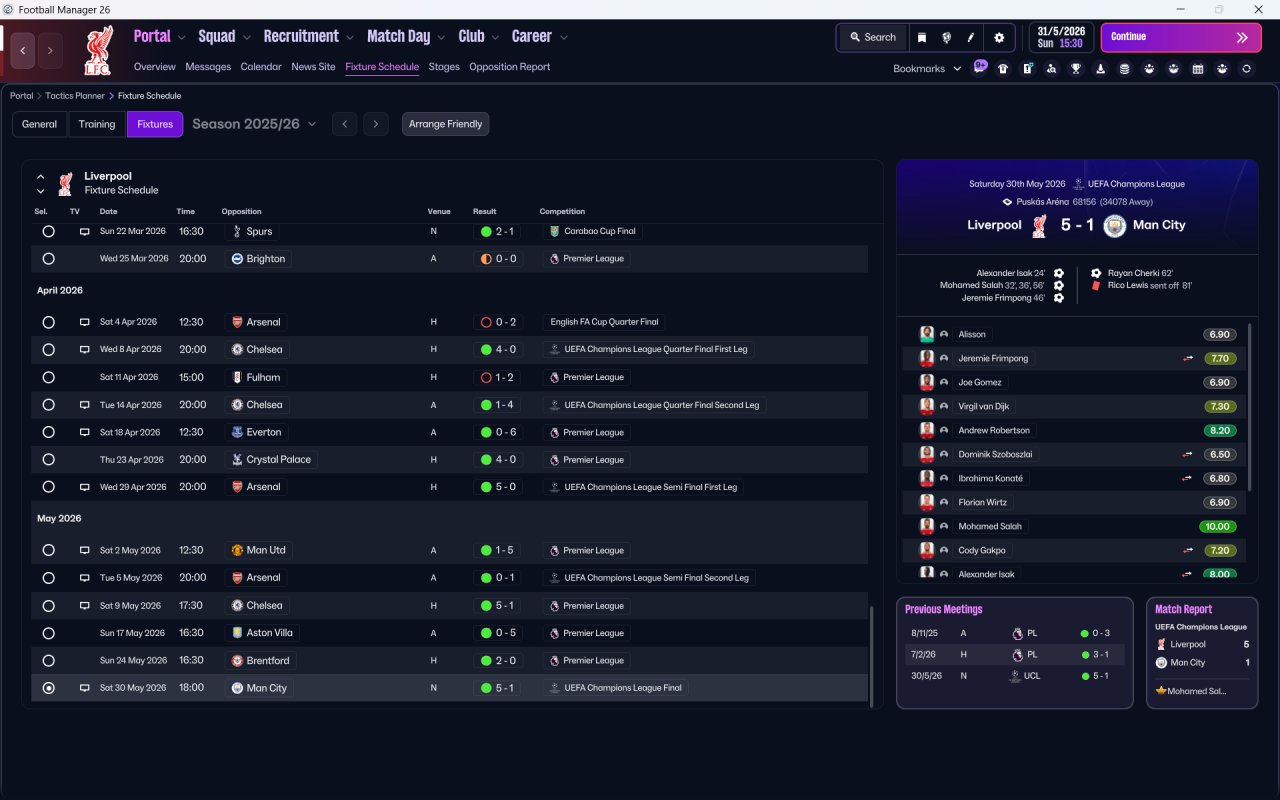The image size is (1280, 800).
Task: Click the TV icon in the Spurs row
Action: 85,231
